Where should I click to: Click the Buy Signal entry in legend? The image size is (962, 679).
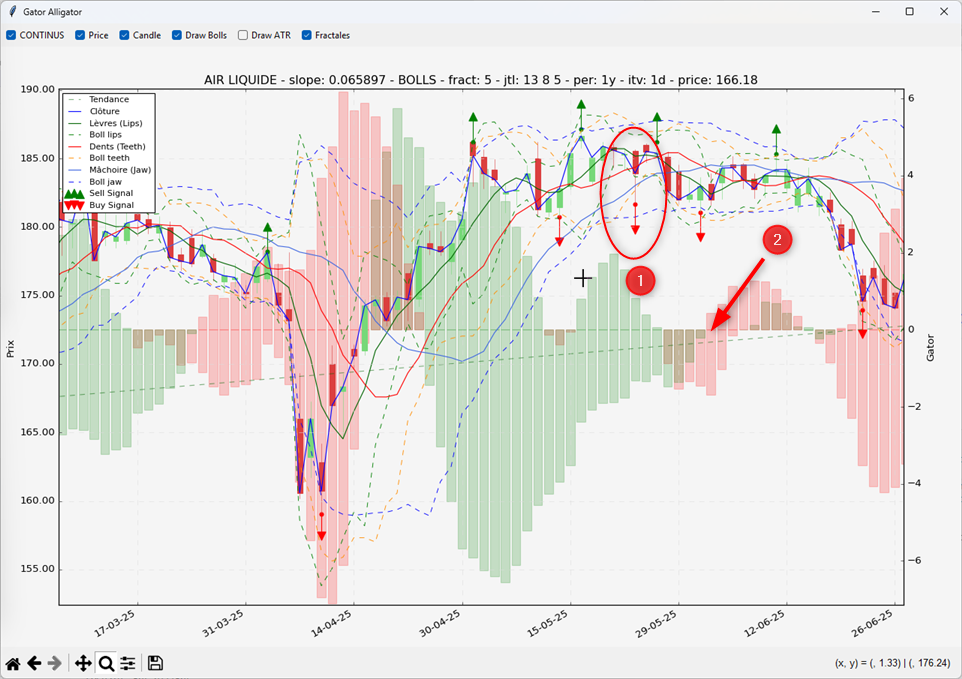[x=111, y=204]
